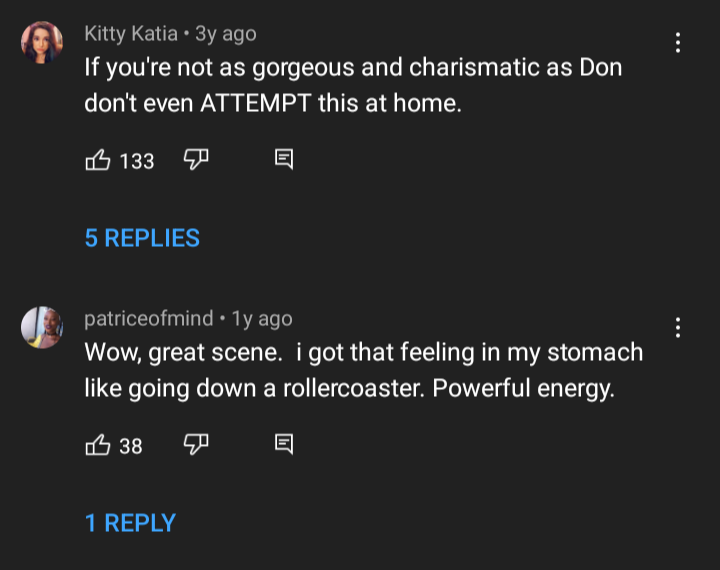Screen dimensions: 720x570
Task: Expand 5 REPLIES thread
Action: point(142,238)
